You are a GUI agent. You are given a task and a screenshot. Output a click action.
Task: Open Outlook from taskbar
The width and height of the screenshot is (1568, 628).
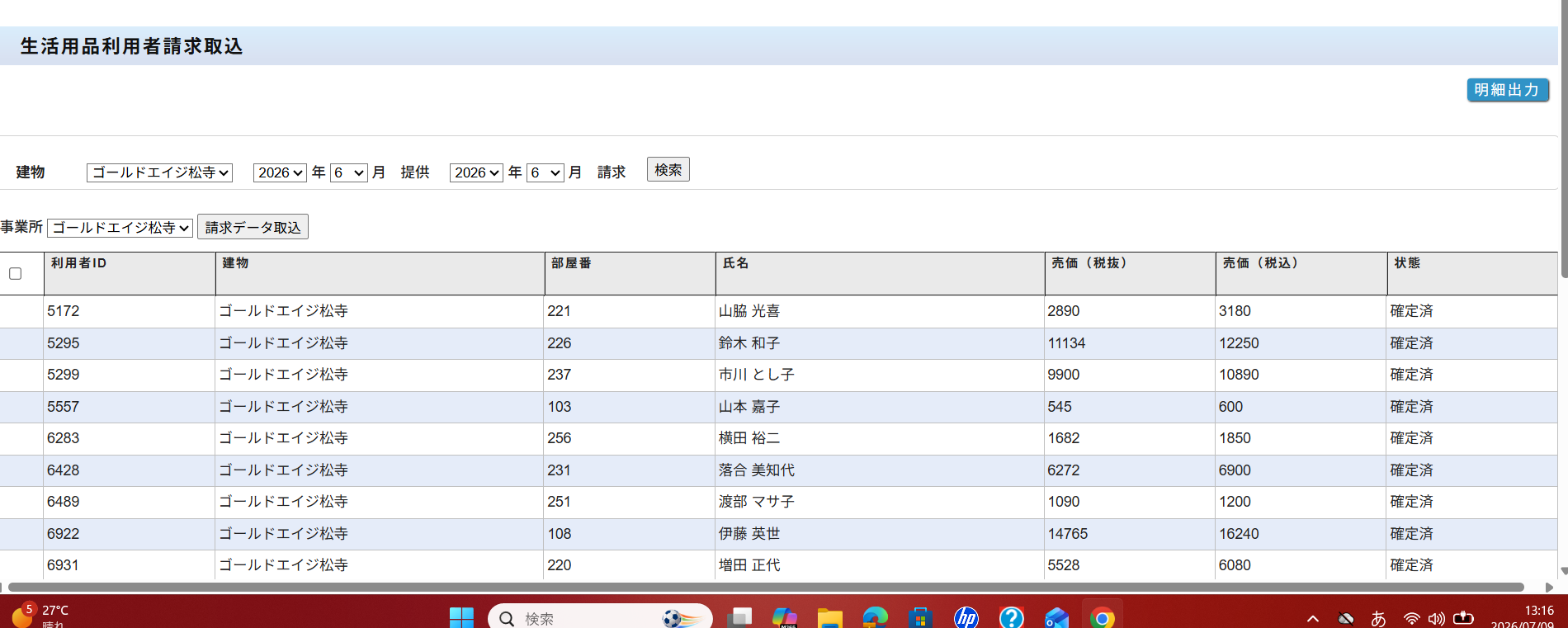[1056, 617]
